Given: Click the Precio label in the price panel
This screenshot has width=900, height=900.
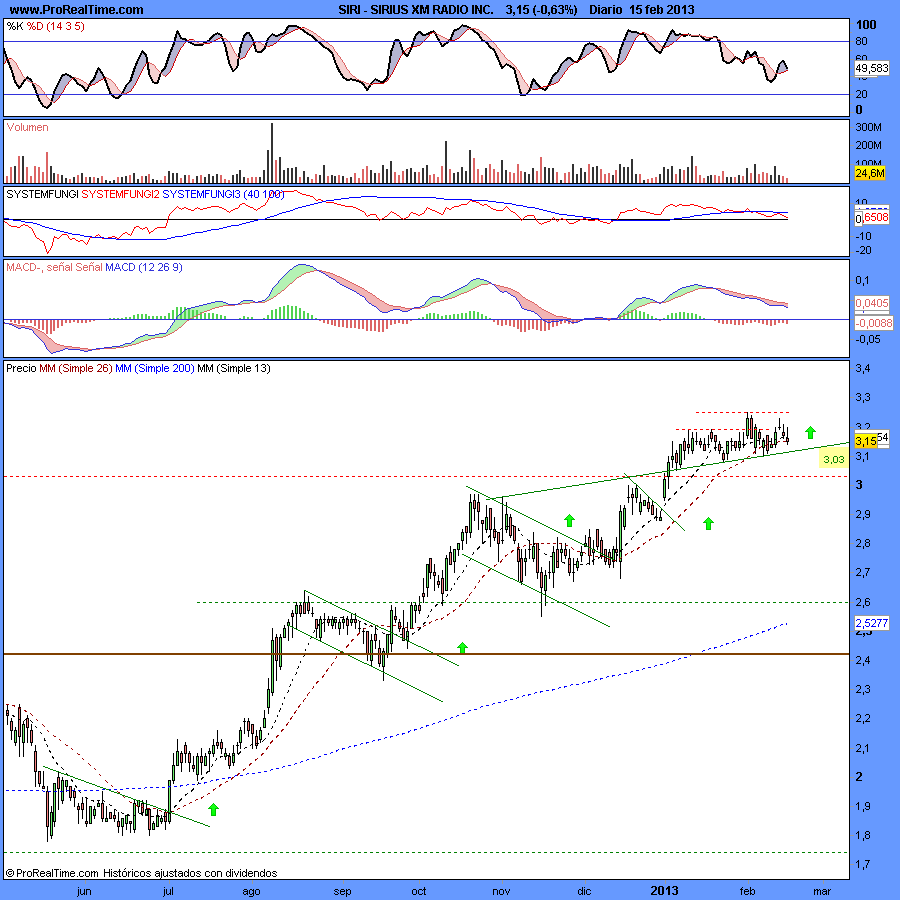Looking at the screenshot, I should click(21, 368).
